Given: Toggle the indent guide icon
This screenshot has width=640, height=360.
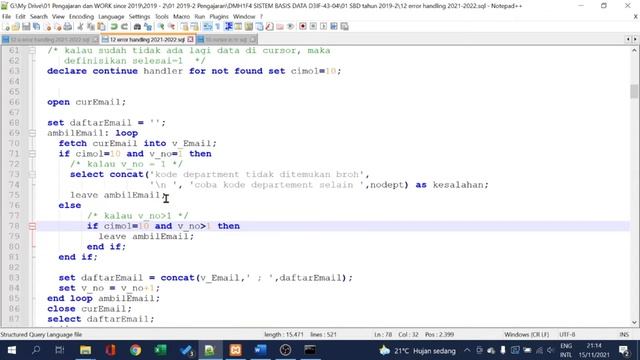Looking at the screenshot, I should pyautogui.click(x=228, y=27).
